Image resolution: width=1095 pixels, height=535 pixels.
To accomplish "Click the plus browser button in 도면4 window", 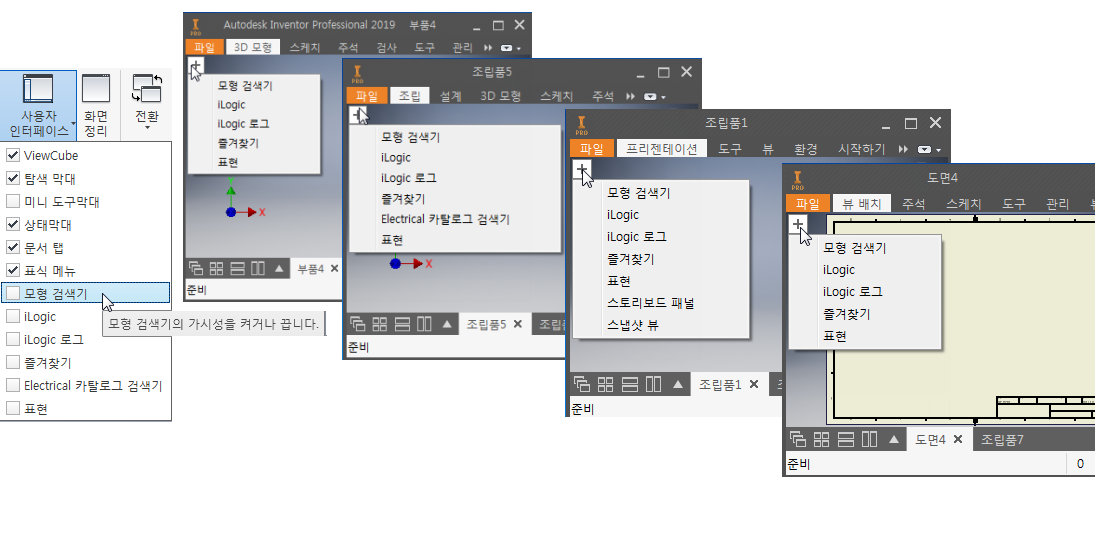I will pyautogui.click(x=798, y=224).
